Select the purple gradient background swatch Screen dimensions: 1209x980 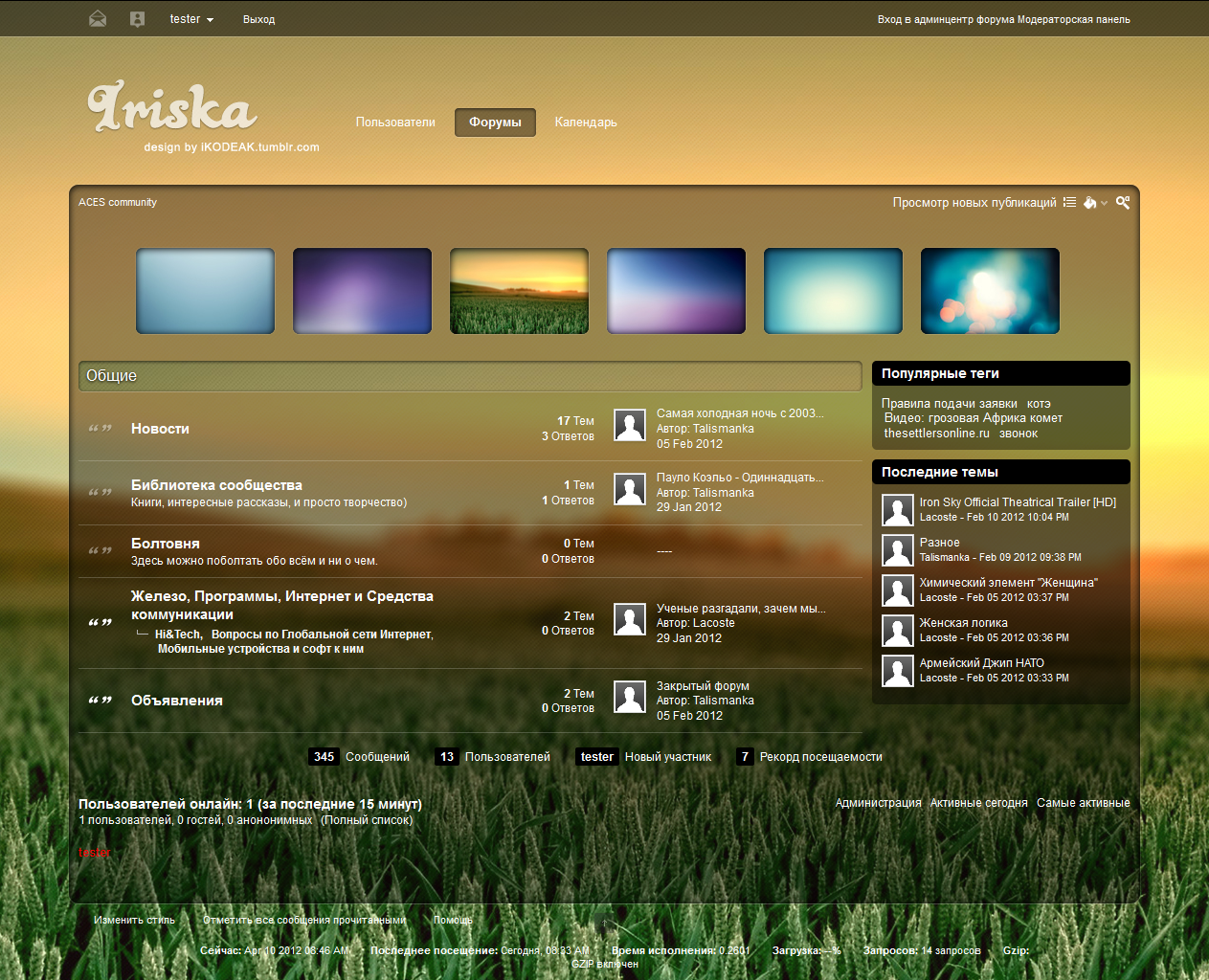362,291
